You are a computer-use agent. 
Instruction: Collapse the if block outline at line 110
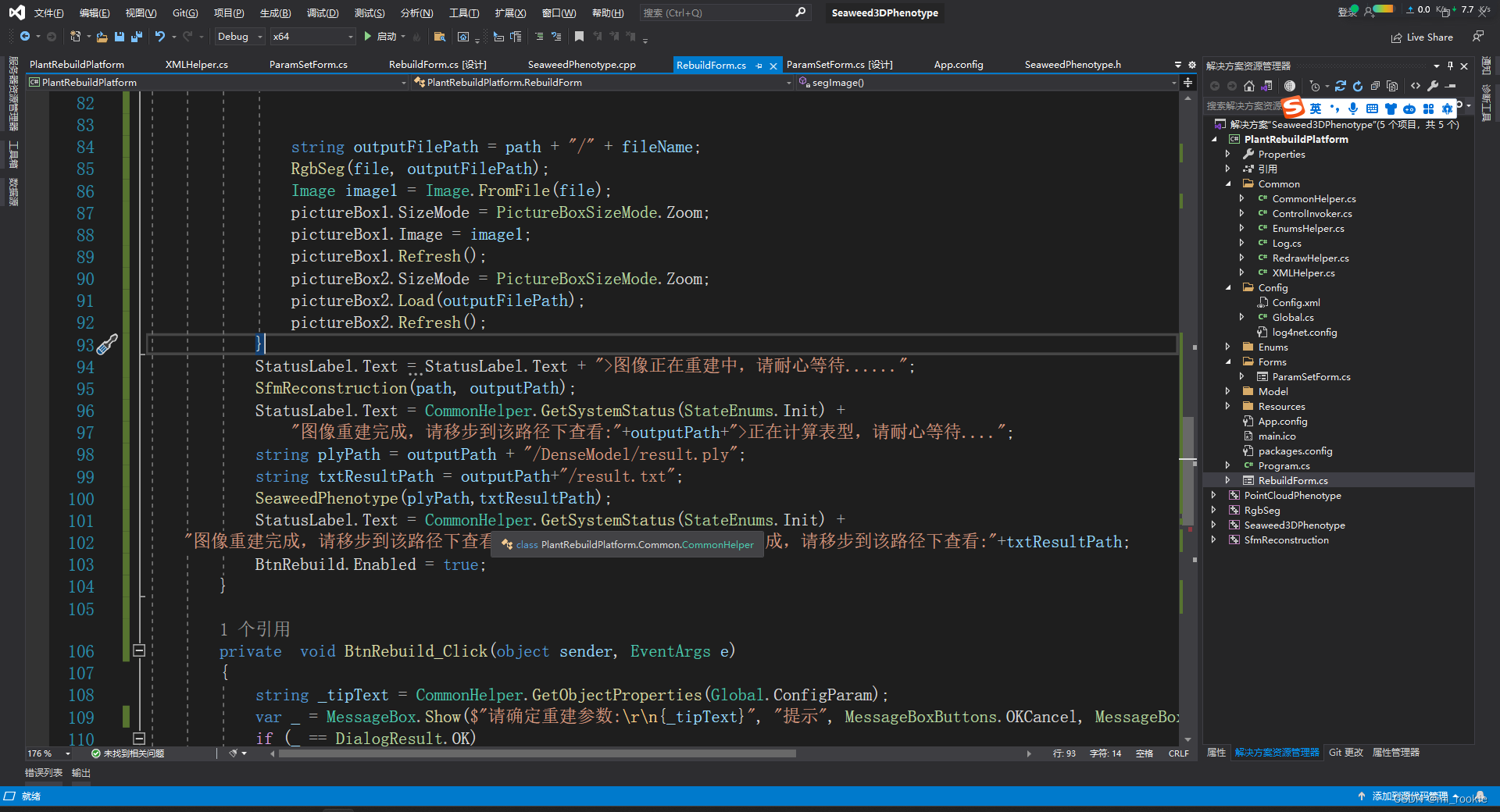pyautogui.click(x=139, y=738)
